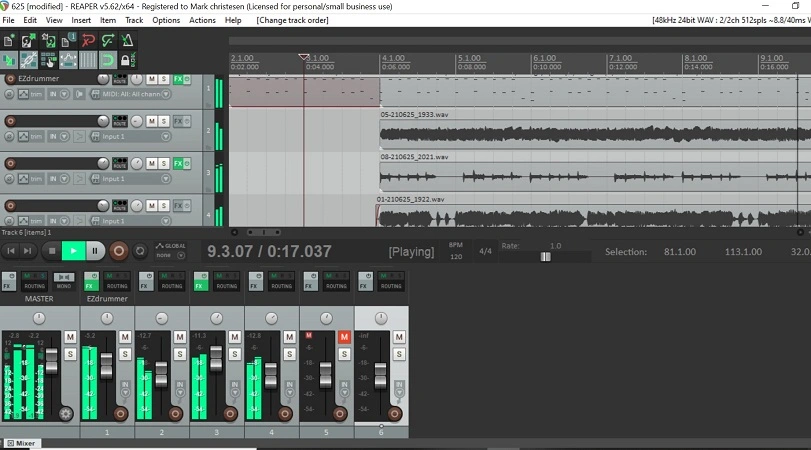Toggle the locking padlock icon
Image resolution: width=811 pixels, height=450 pixels.
pyautogui.click(x=127, y=60)
